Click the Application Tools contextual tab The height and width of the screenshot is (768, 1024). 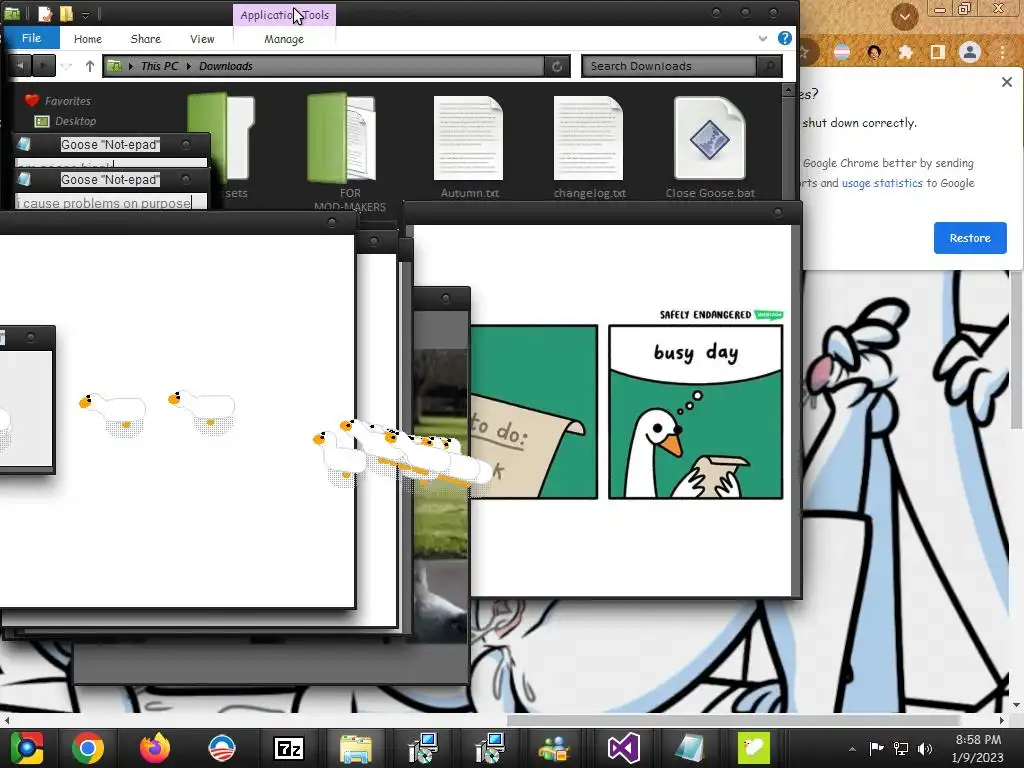(285, 15)
